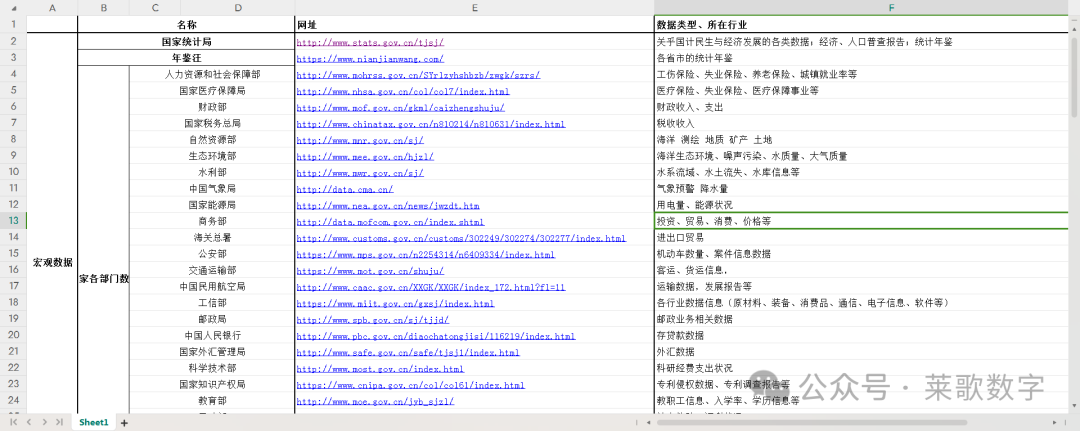This screenshot has width=1080, height=431.
Task: Open the most.gov.cn link
Action: click(380, 369)
